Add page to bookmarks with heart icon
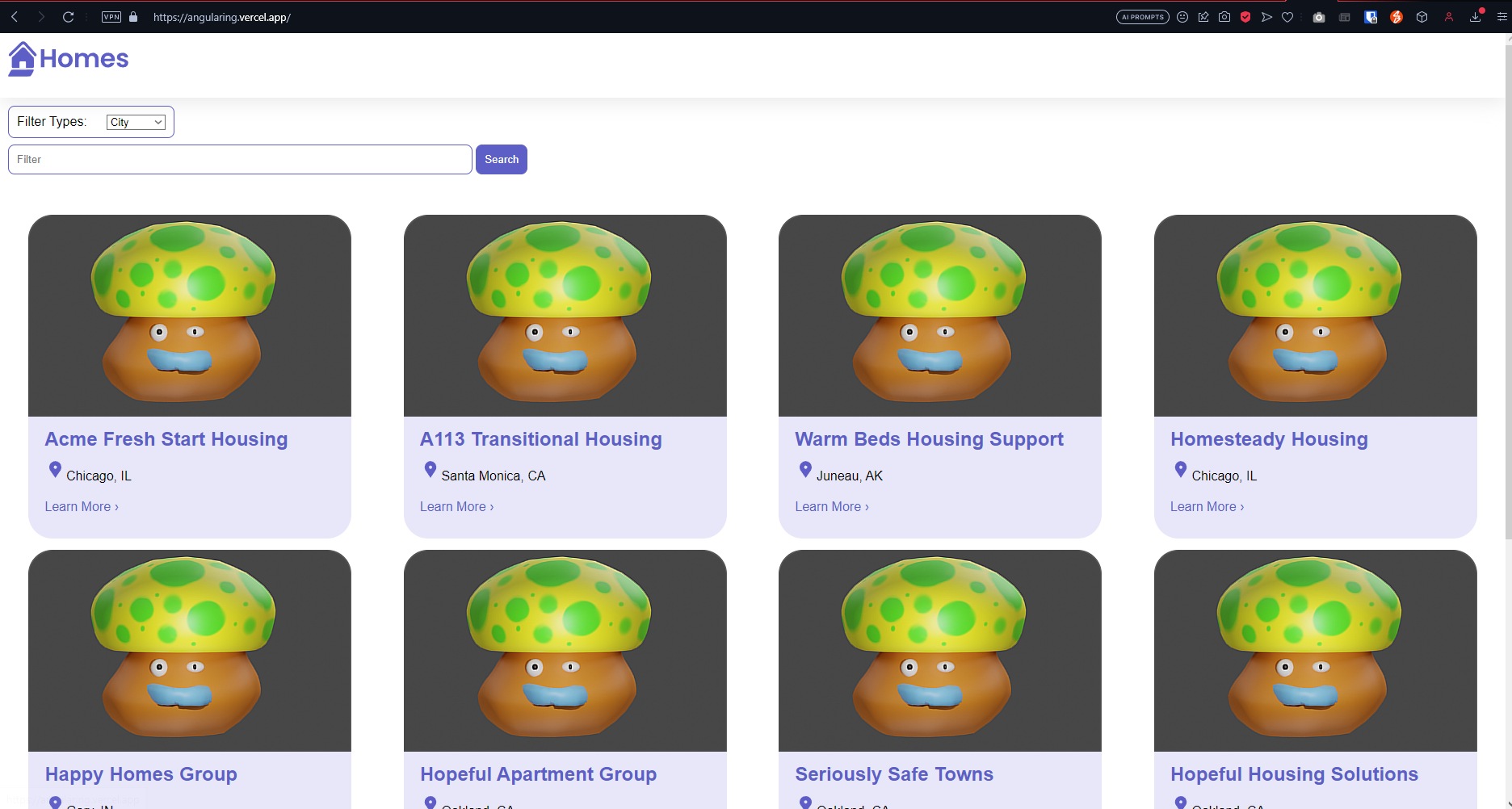This screenshot has width=1512, height=809. pos(1287,17)
